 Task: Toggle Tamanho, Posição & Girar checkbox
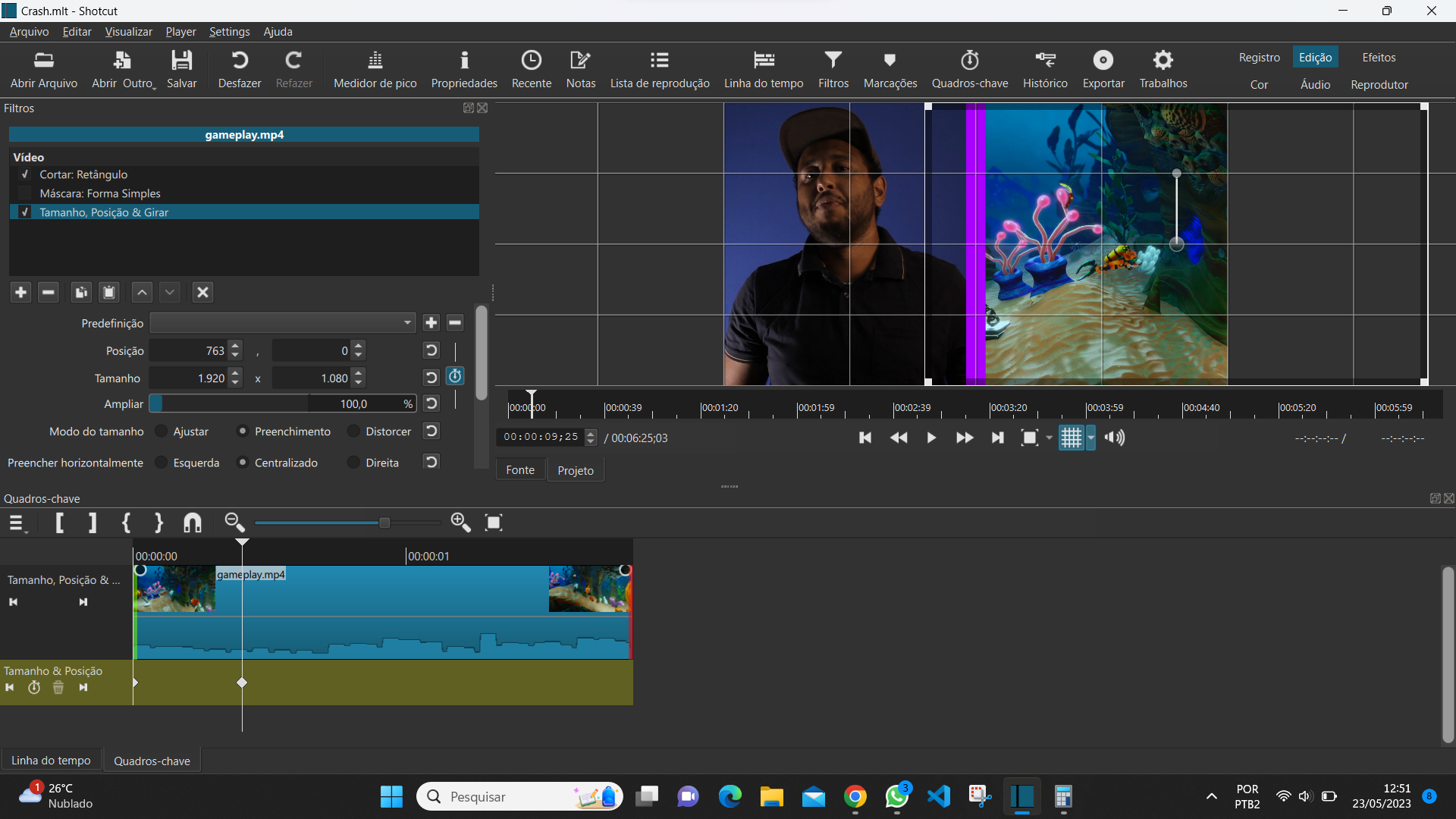[25, 212]
